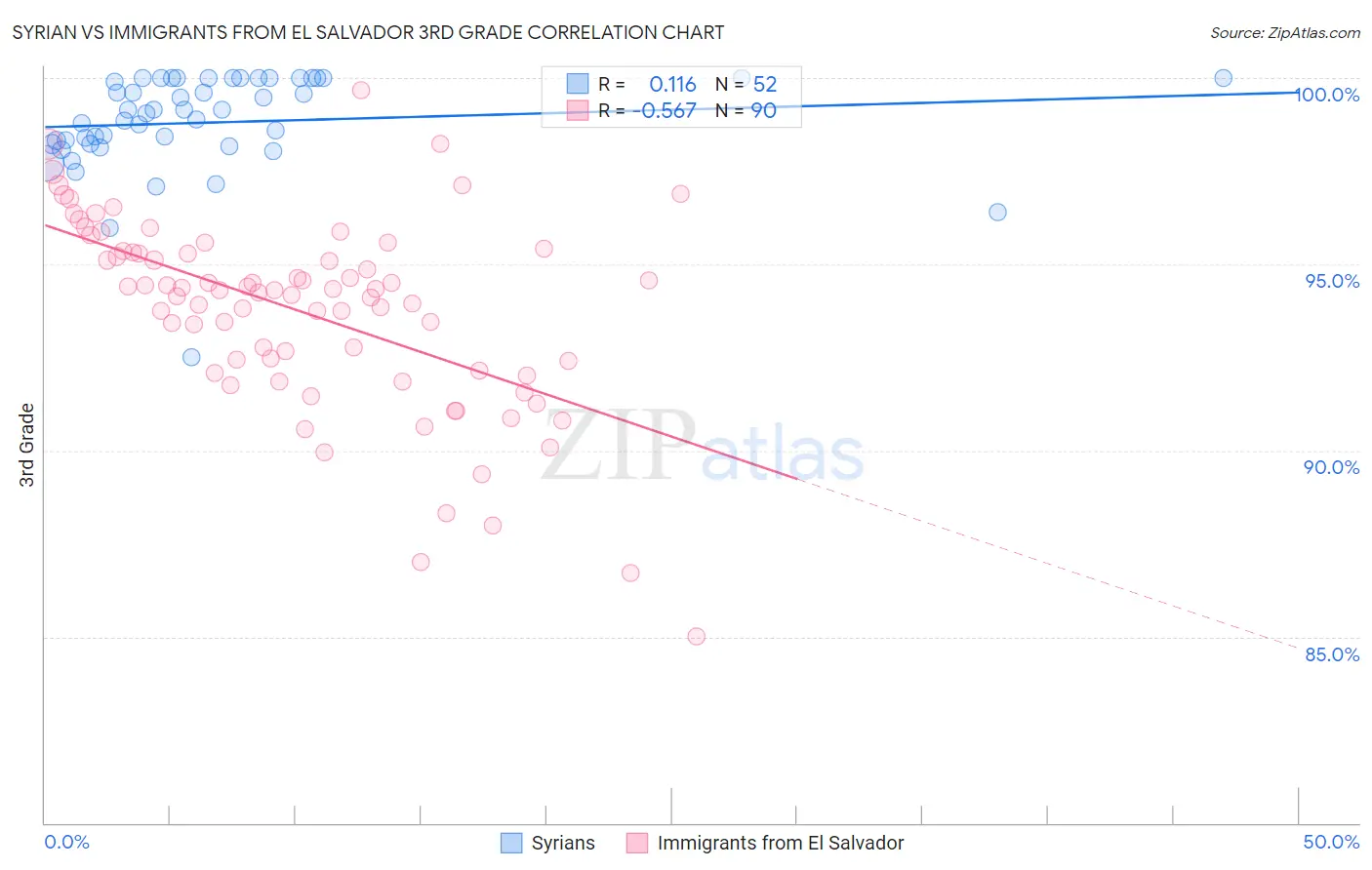Click the N = 52 value in the stats box
This screenshot has width=1372, height=870.
coord(747,84)
